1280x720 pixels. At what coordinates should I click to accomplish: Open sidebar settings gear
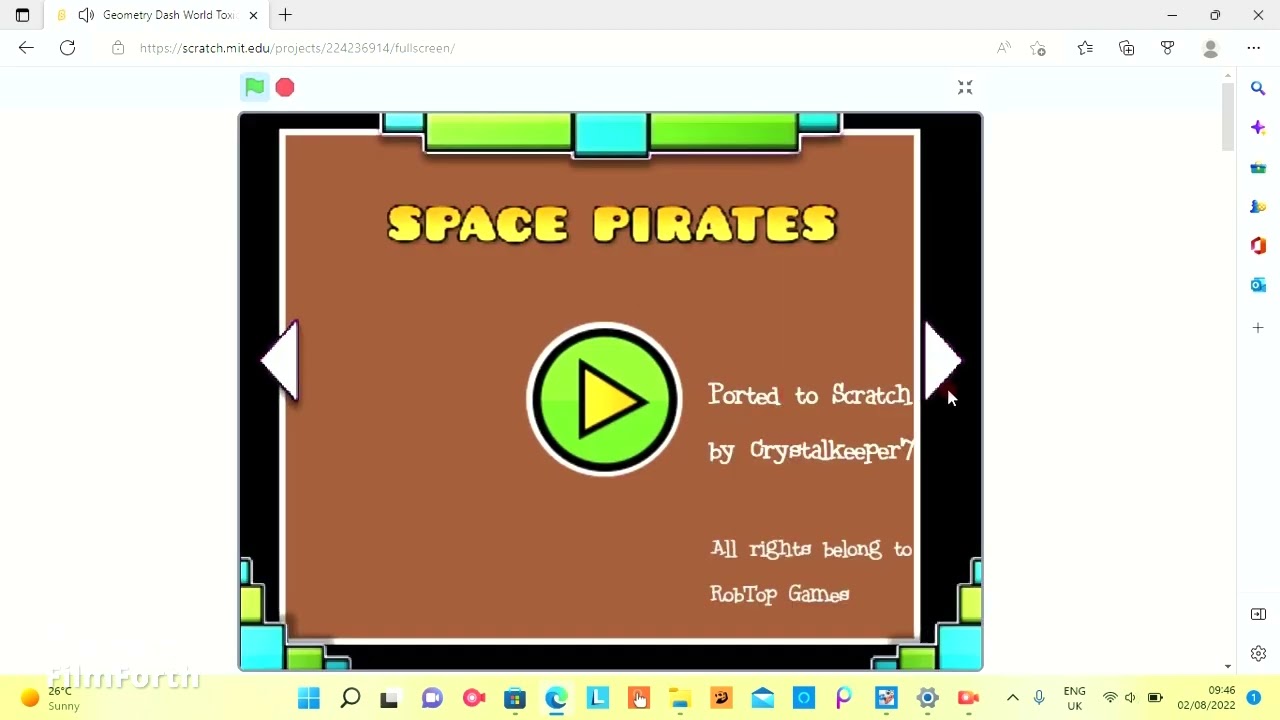[x=1258, y=653]
